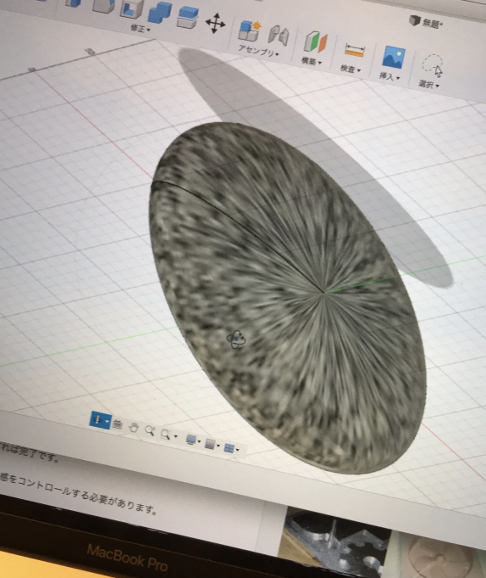Select the Pan hand tool
Screen dimensions: 486x578
pos(133,428)
